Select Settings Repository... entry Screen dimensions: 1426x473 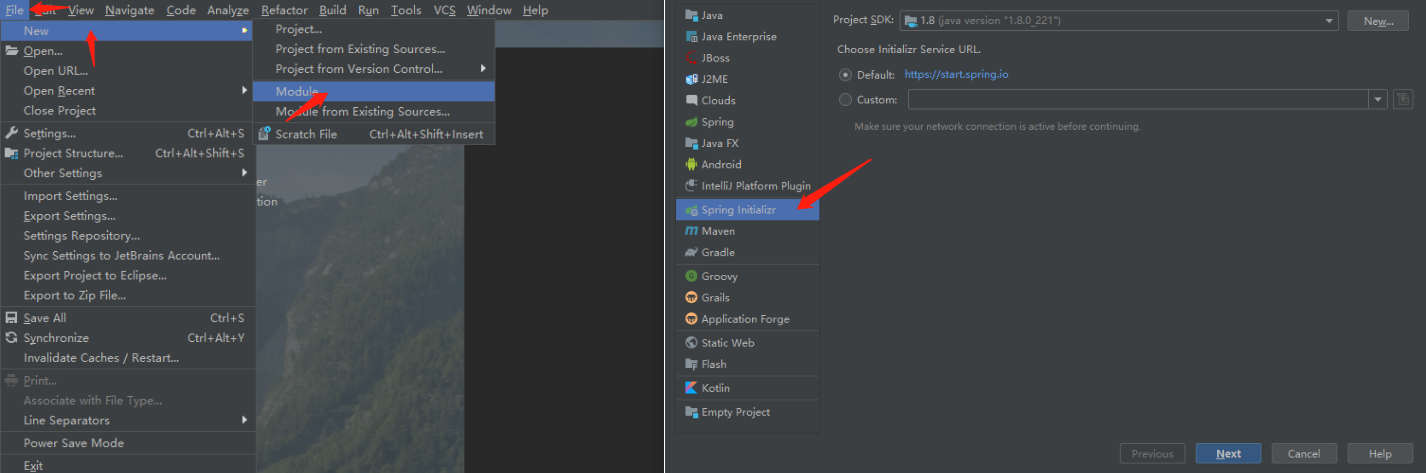[127, 236]
